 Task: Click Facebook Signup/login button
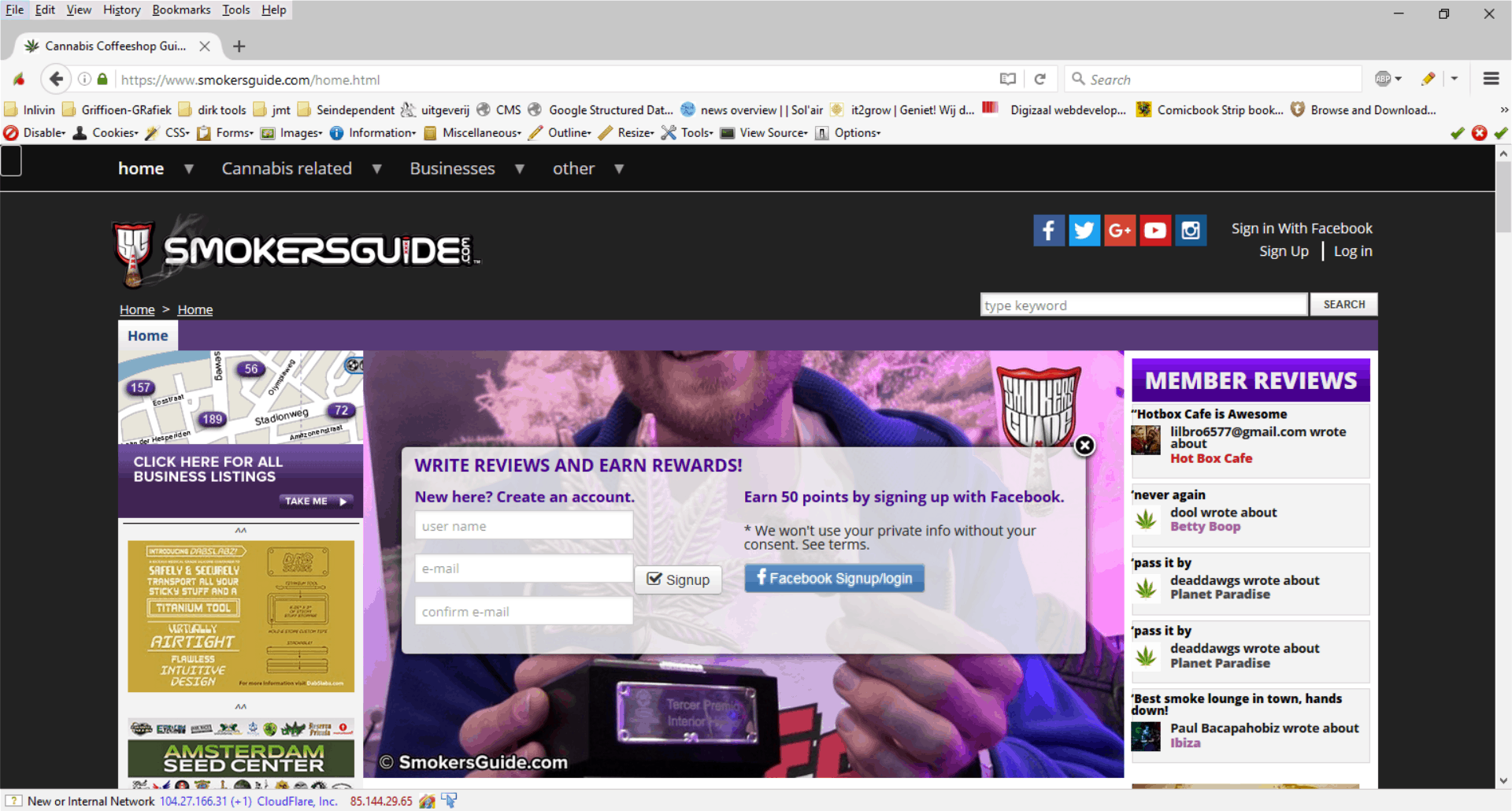[x=834, y=578]
